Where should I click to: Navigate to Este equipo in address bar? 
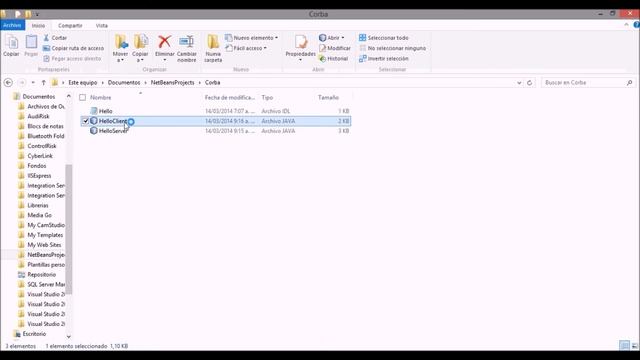83,82
